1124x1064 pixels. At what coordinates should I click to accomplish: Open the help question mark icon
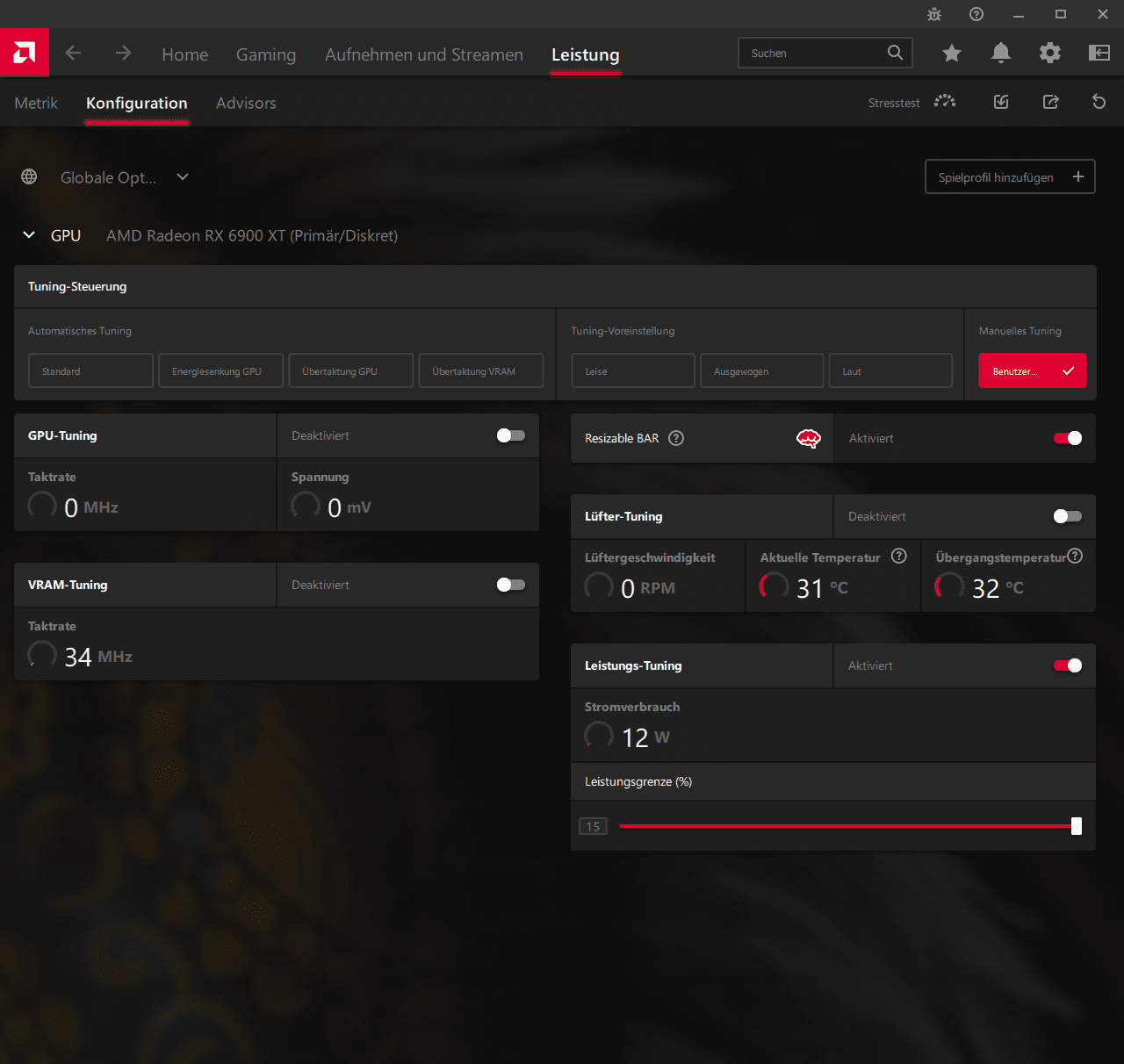976,14
